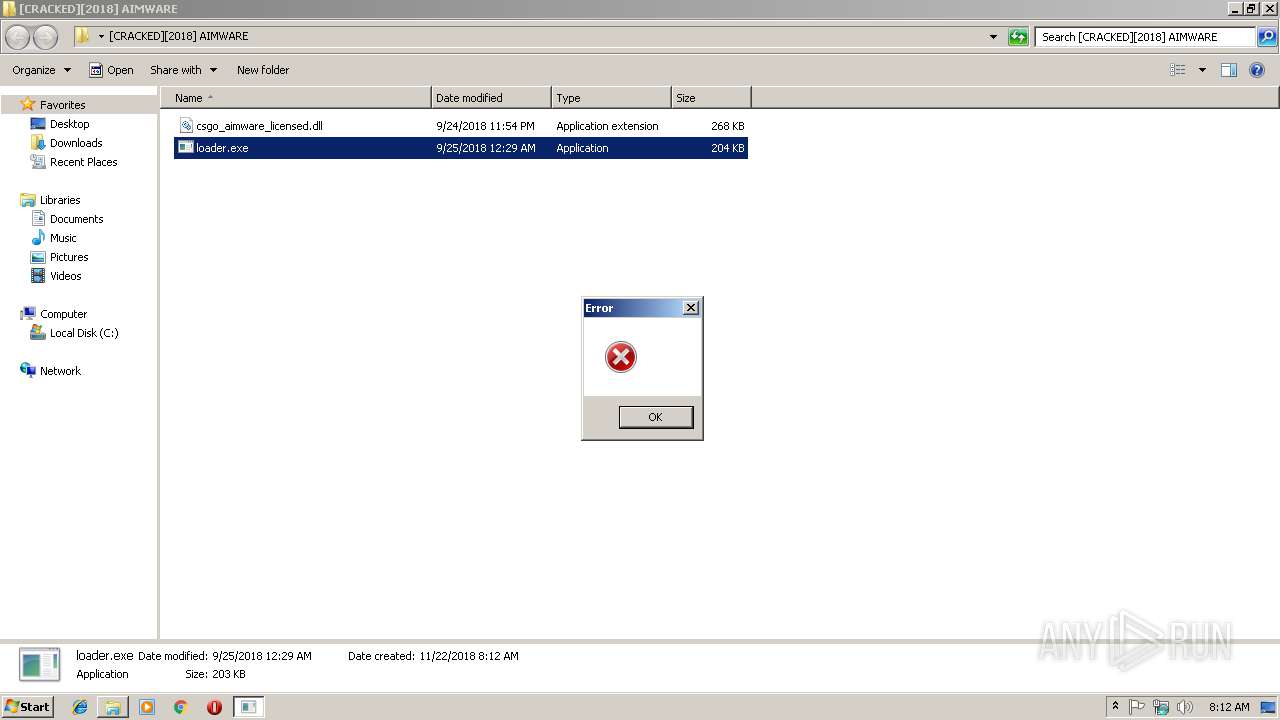This screenshot has height=720, width=1280.
Task: Select loader.exe in file list
Action: pos(461,148)
